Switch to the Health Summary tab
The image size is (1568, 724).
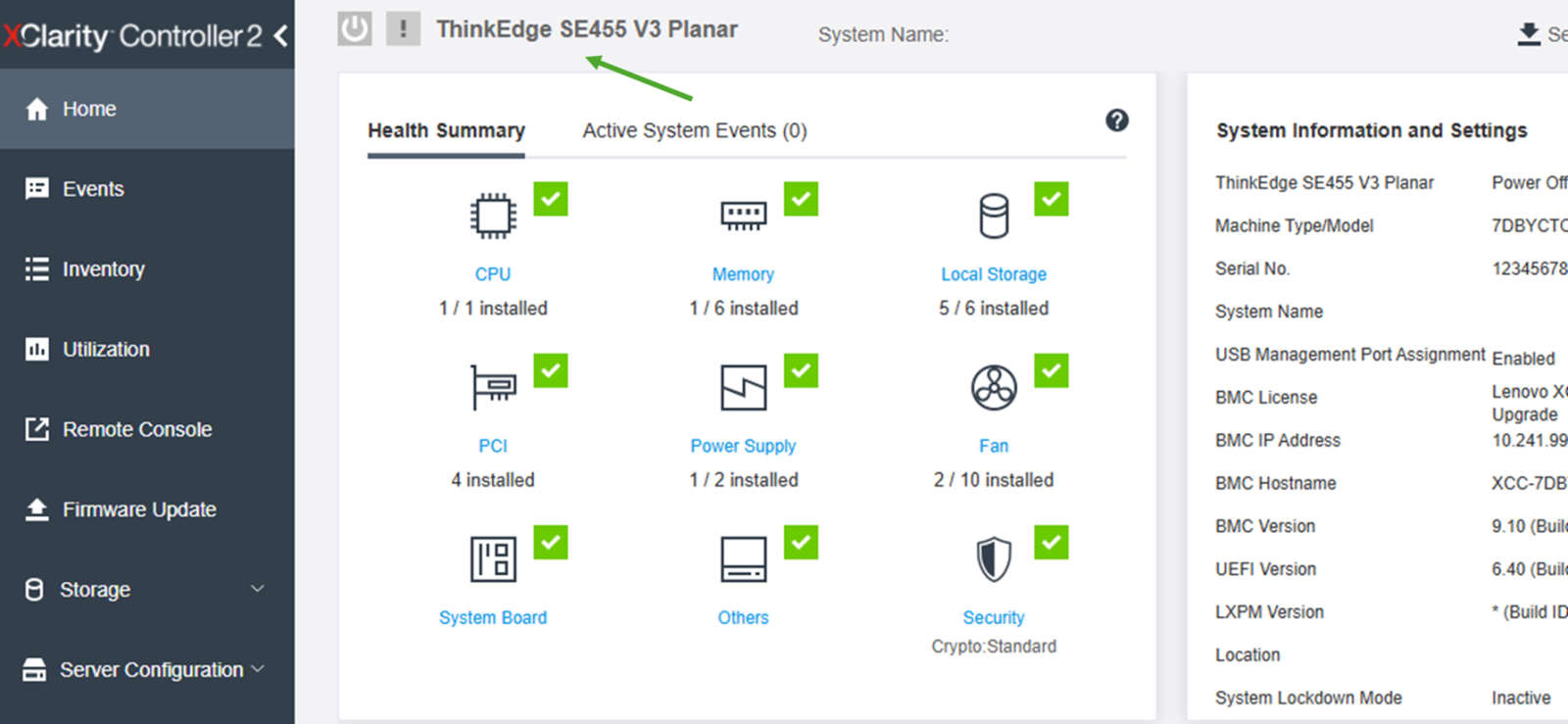pyautogui.click(x=446, y=131)
